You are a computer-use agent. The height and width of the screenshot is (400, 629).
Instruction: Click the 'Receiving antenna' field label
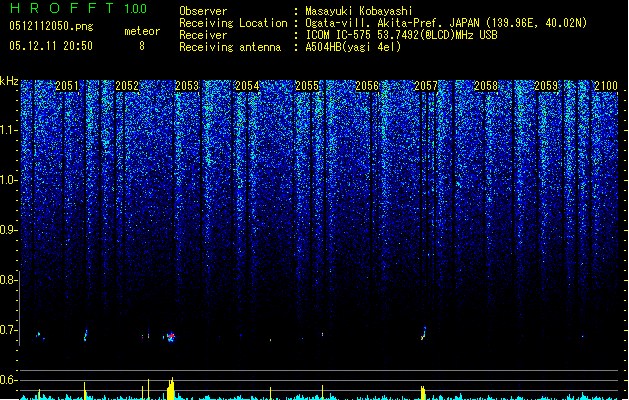click(x=230, y=47)
